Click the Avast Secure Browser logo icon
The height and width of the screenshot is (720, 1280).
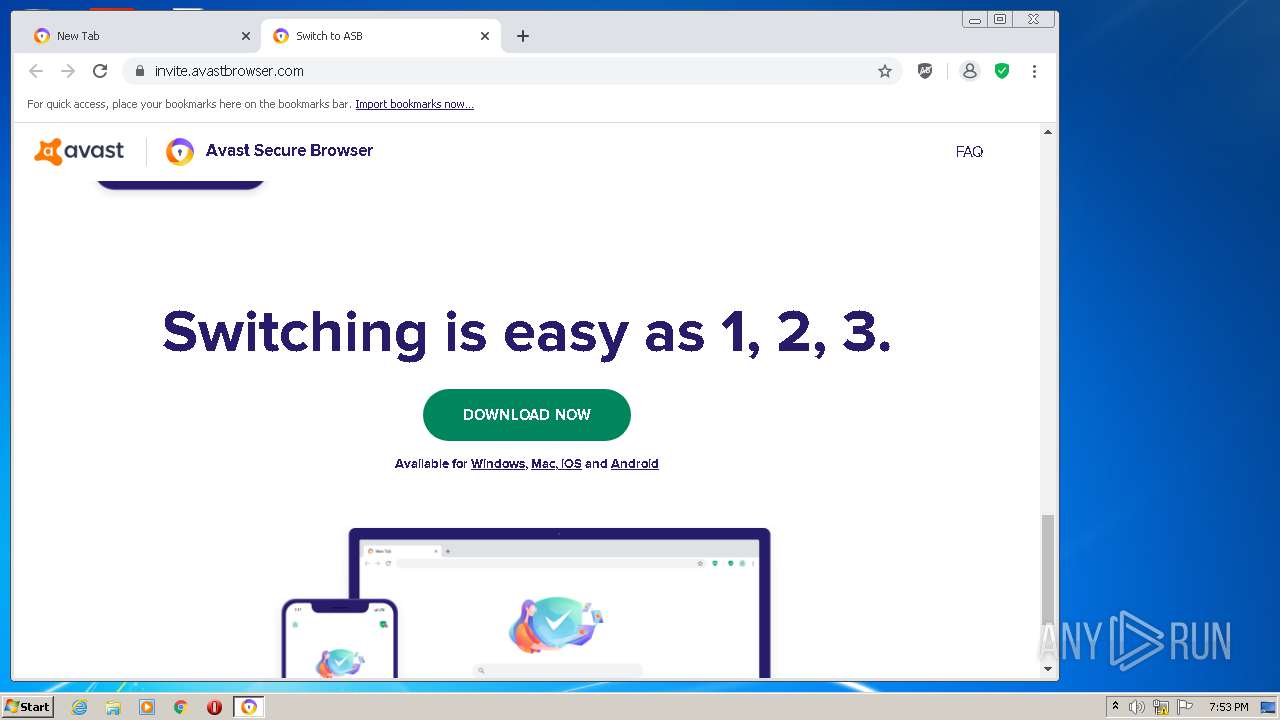180,151
